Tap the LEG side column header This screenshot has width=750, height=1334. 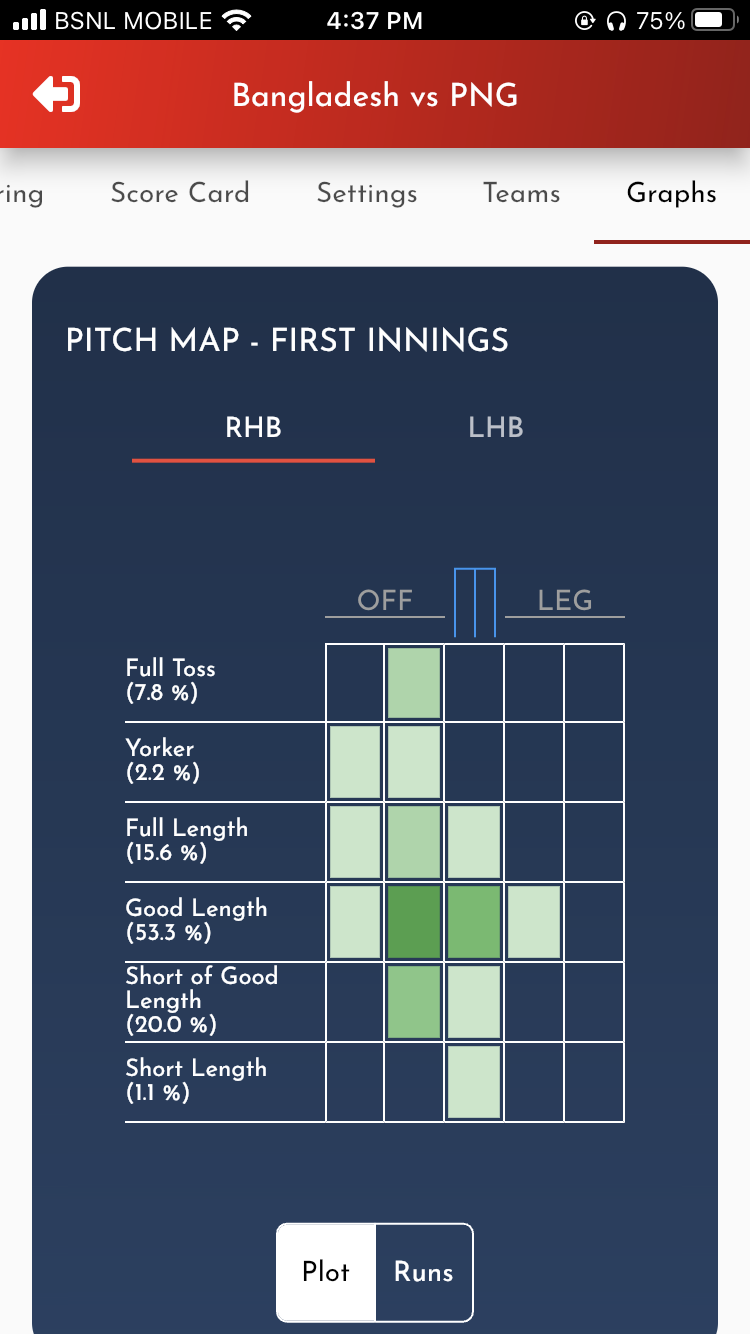point(564,600)
